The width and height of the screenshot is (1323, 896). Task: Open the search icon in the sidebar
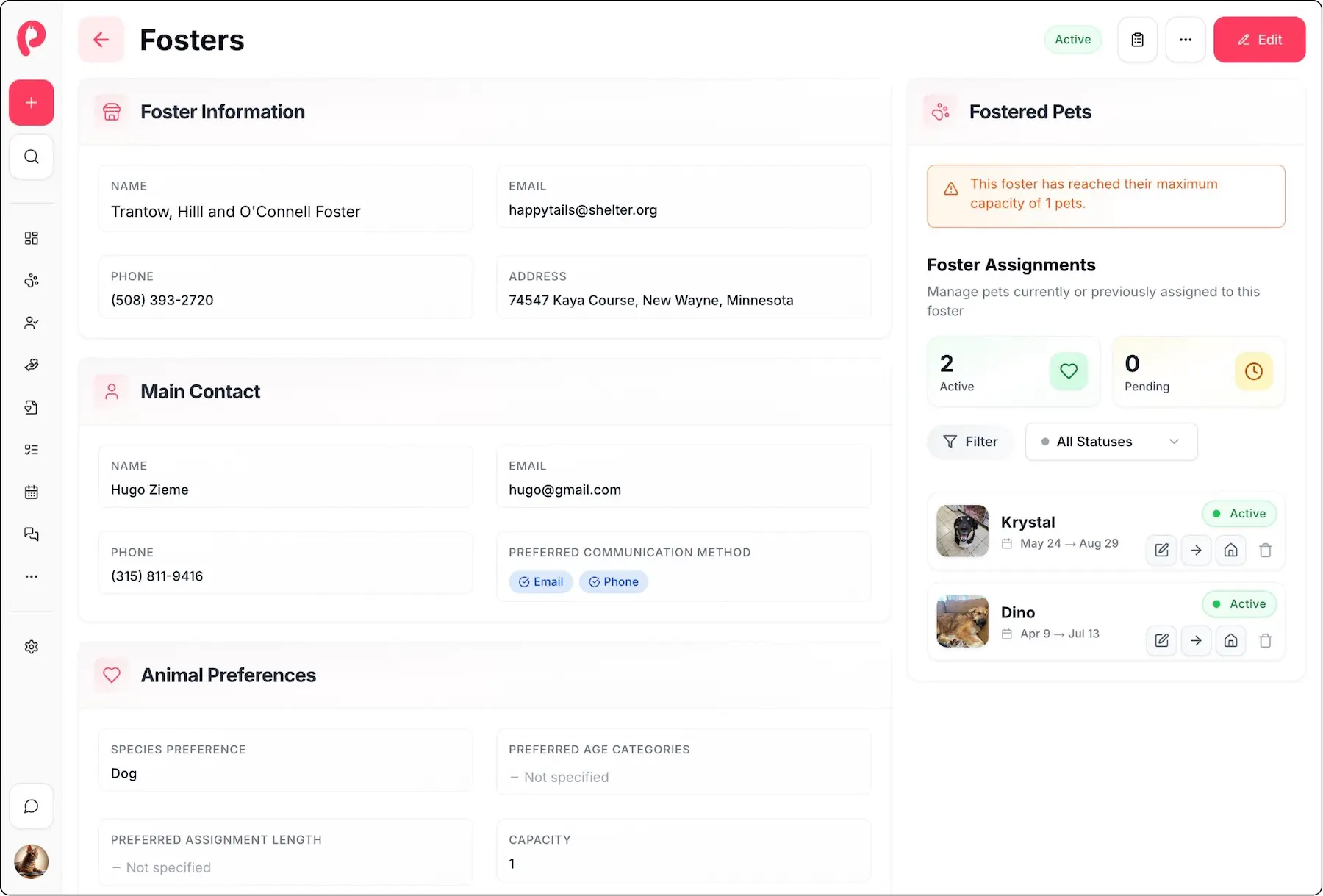(x=31, y=157)
